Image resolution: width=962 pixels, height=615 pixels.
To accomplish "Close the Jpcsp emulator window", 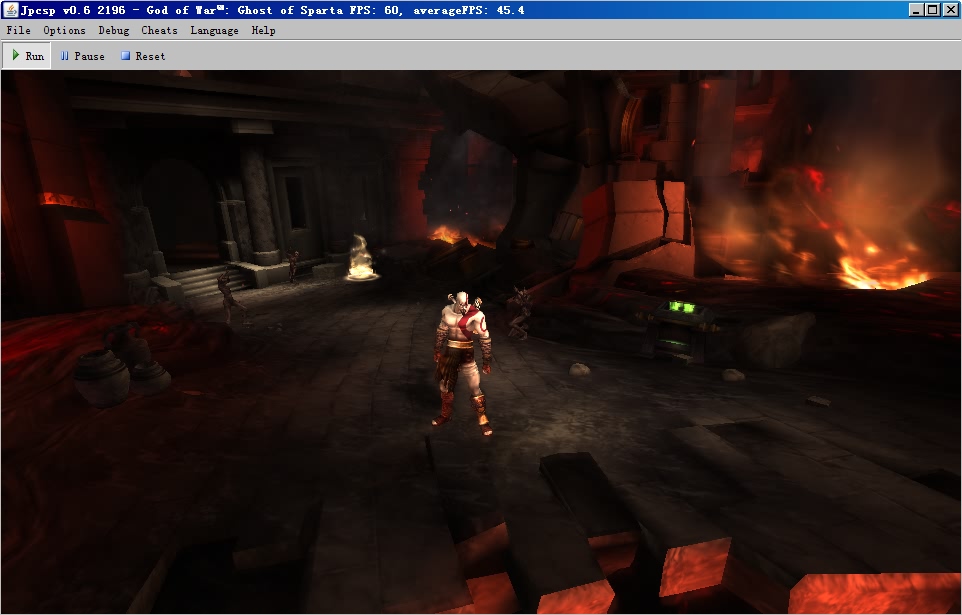I will pyautogui.click(x=949, y=10).
